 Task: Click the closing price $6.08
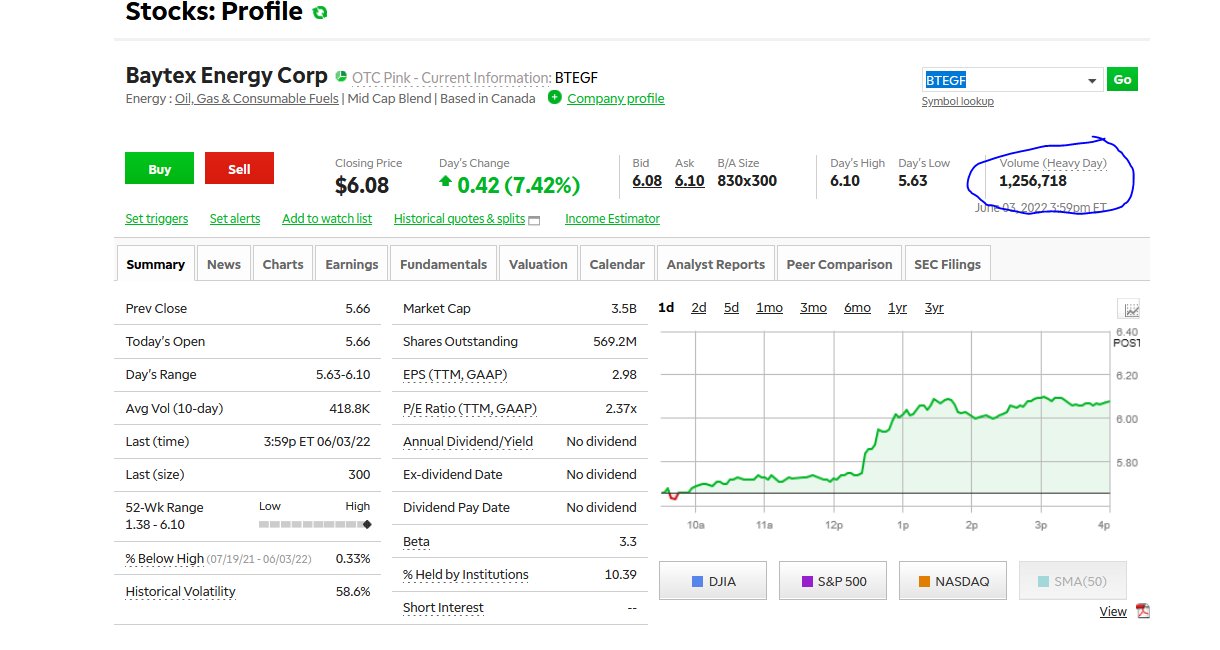362,185
